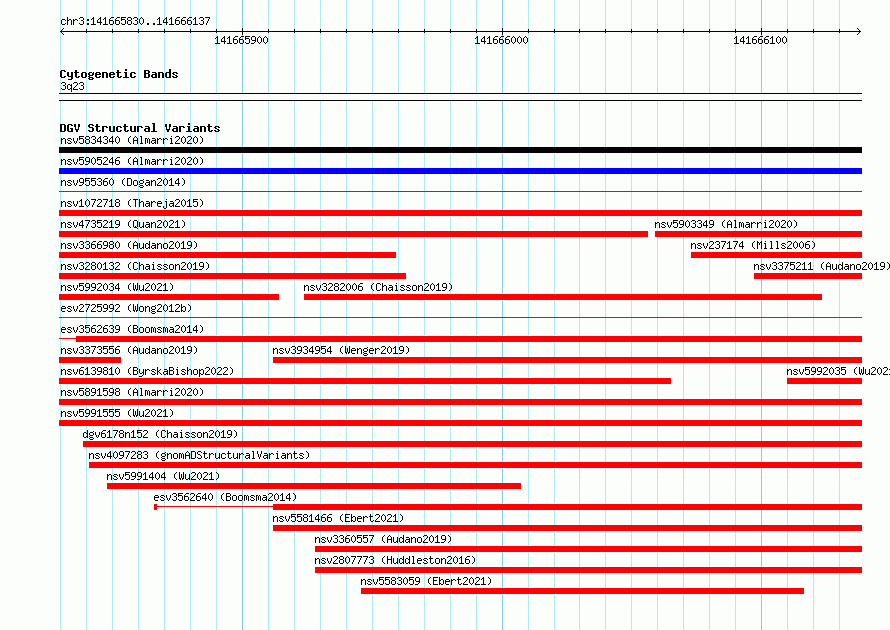Open nsv4097283 (gnomADStructuralVariants) variant
This screenshot has width=890, height=630.
point(199,455)
